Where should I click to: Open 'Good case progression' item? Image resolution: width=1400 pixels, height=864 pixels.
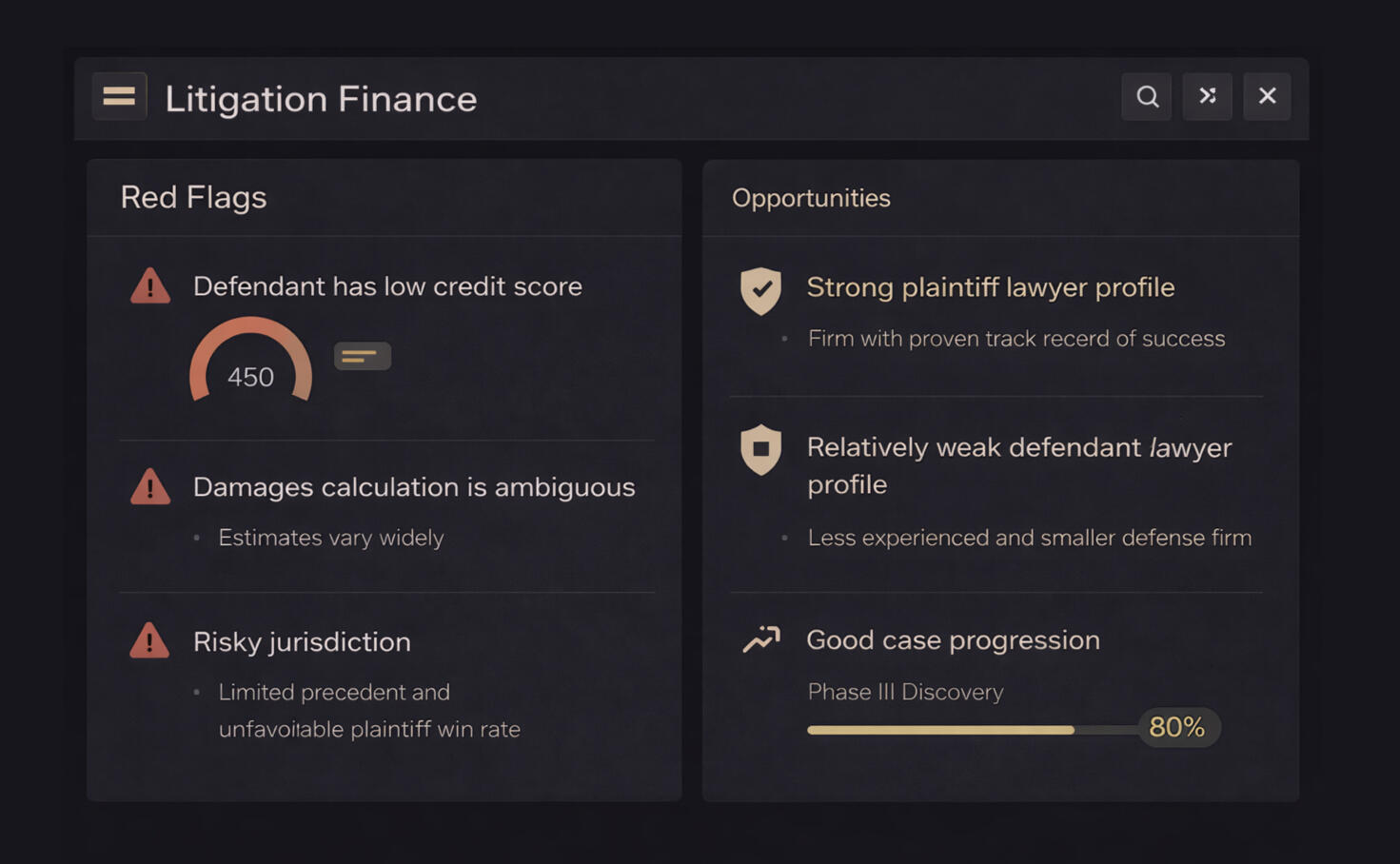point(953,640)
